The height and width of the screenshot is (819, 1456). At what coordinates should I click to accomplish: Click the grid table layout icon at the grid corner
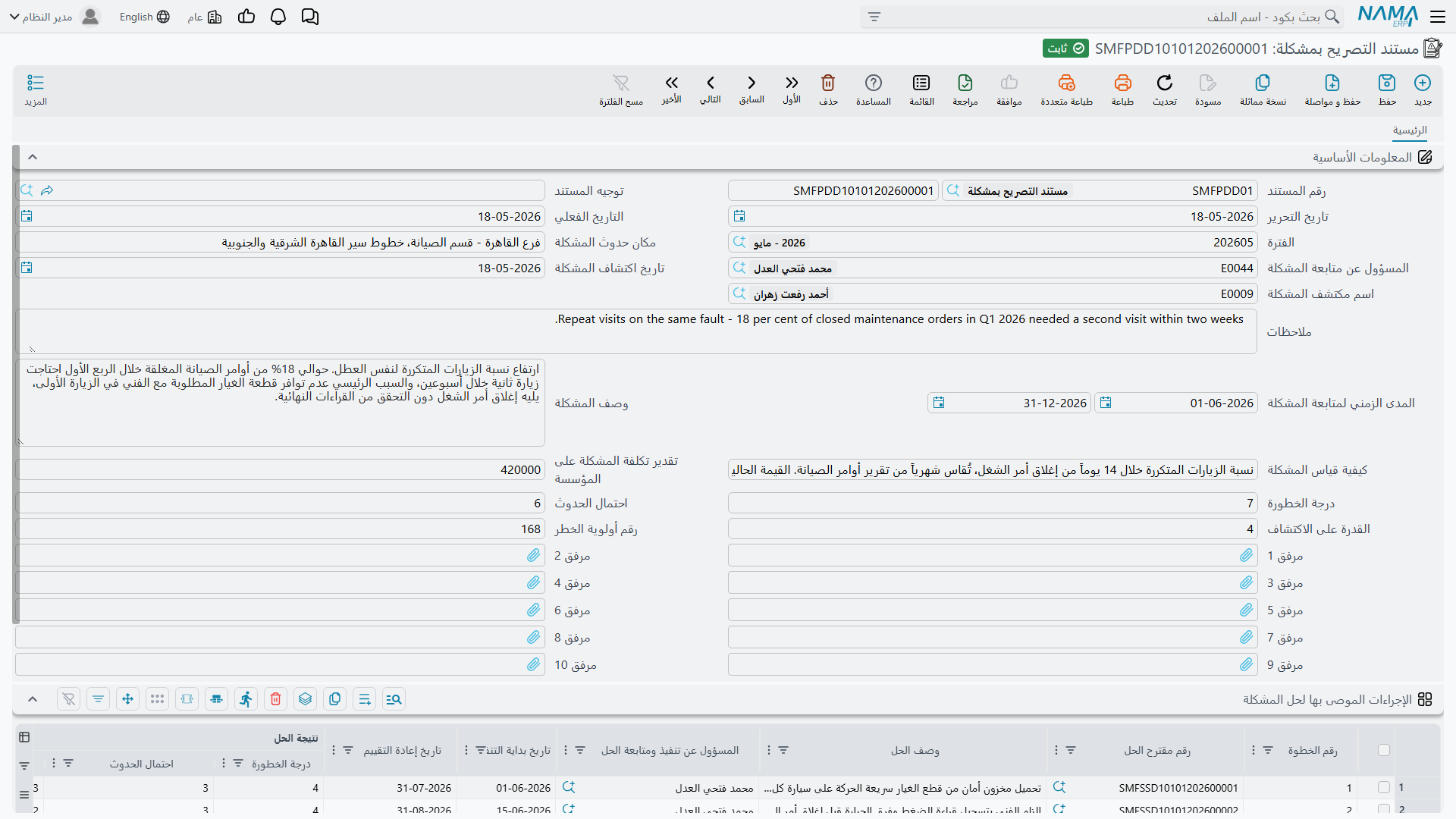click(24, 737)
